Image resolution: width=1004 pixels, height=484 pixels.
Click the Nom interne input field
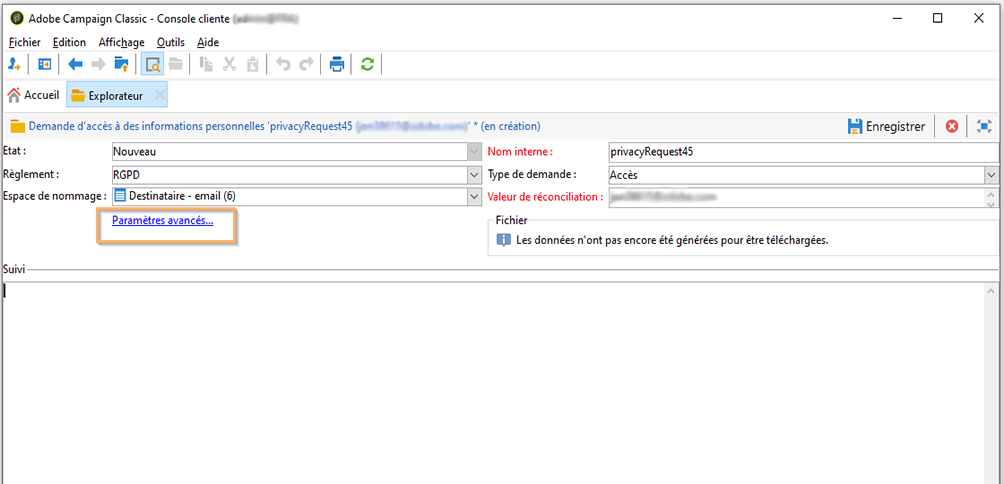tap(803, 152)
